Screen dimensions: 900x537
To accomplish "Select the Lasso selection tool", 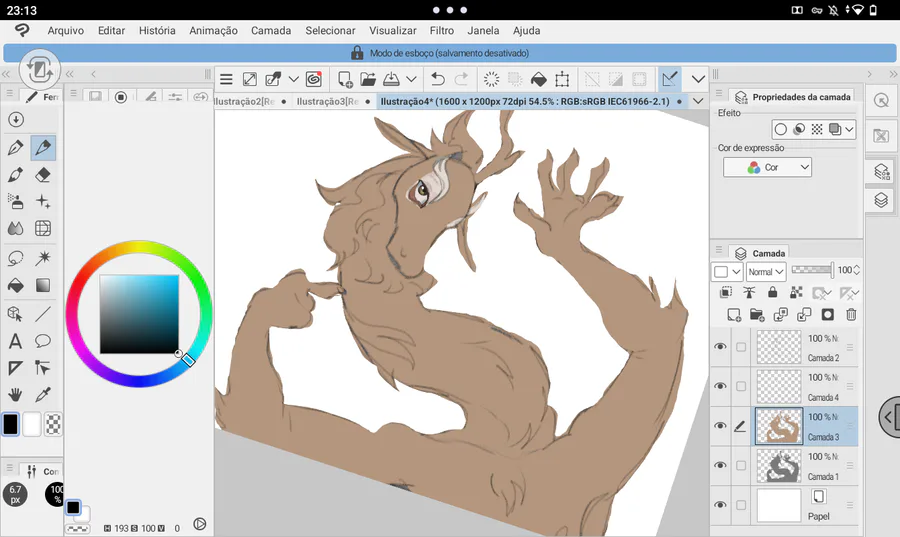I will (15, 258).
